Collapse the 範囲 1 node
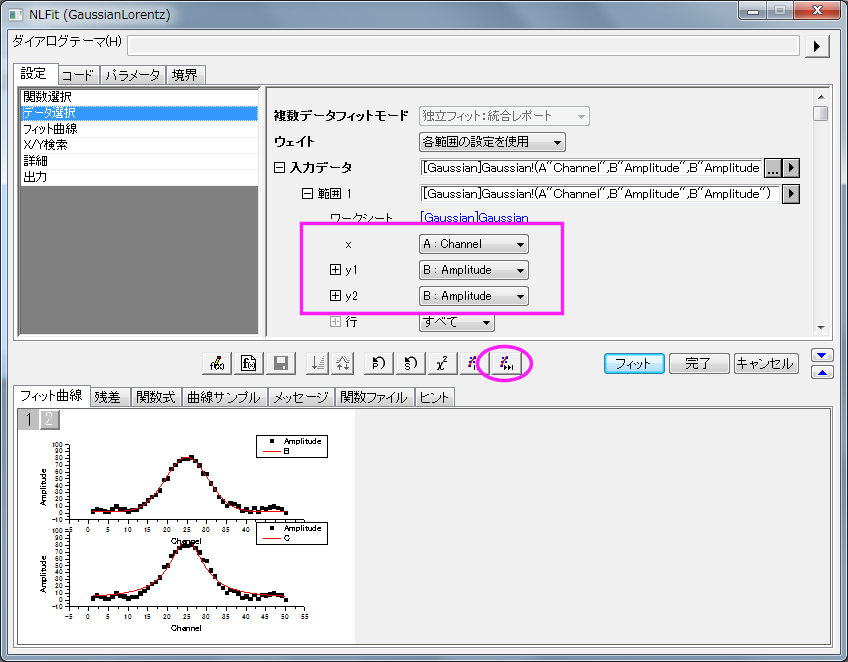This screenshot has height=662, width=848. pos(307,194)
